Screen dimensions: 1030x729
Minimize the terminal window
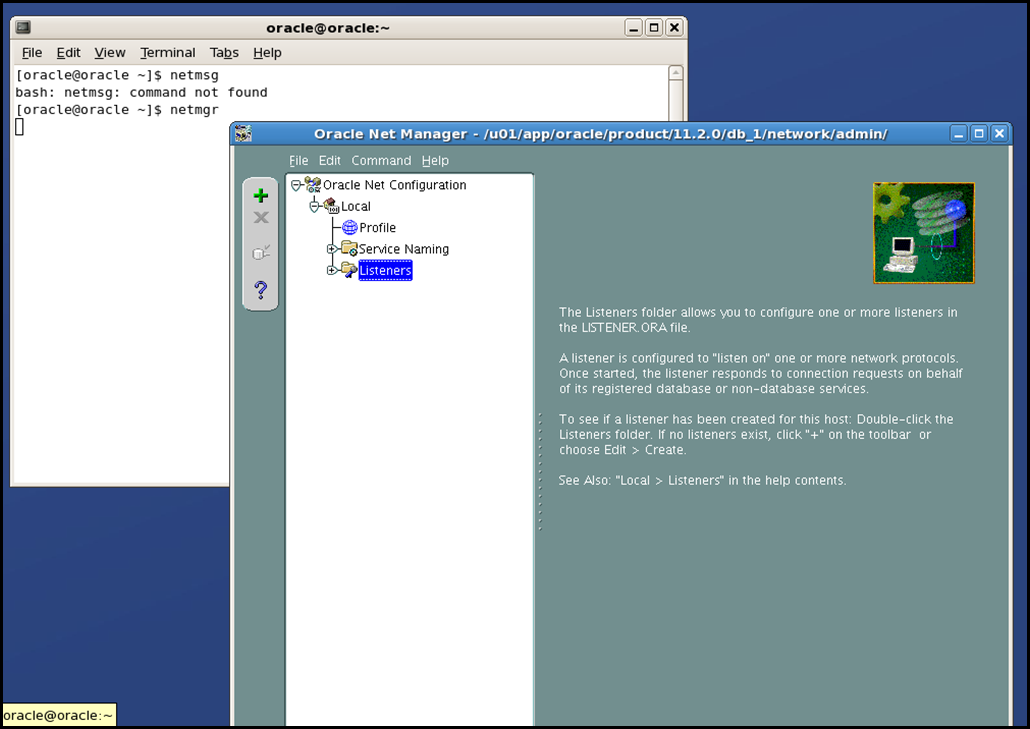pyautogui.click(x=633, y=28)
